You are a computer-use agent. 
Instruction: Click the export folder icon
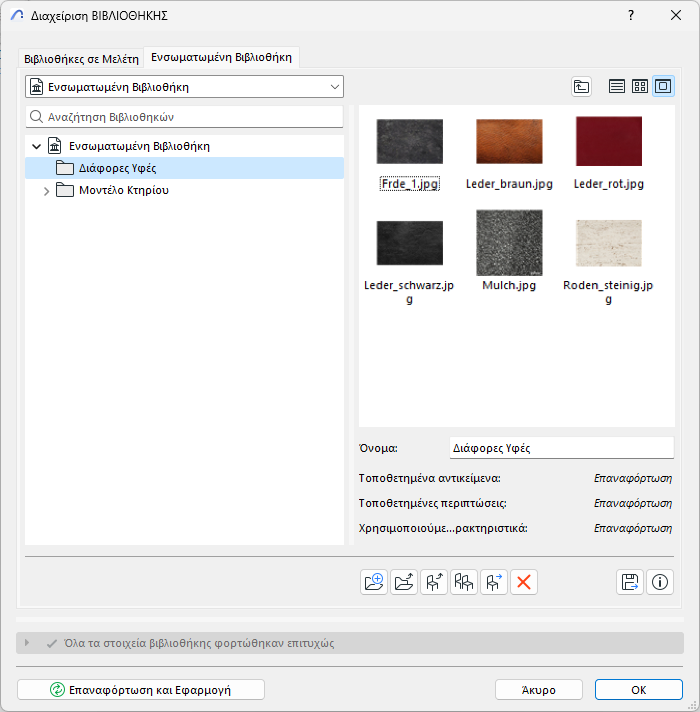(404, 582)
